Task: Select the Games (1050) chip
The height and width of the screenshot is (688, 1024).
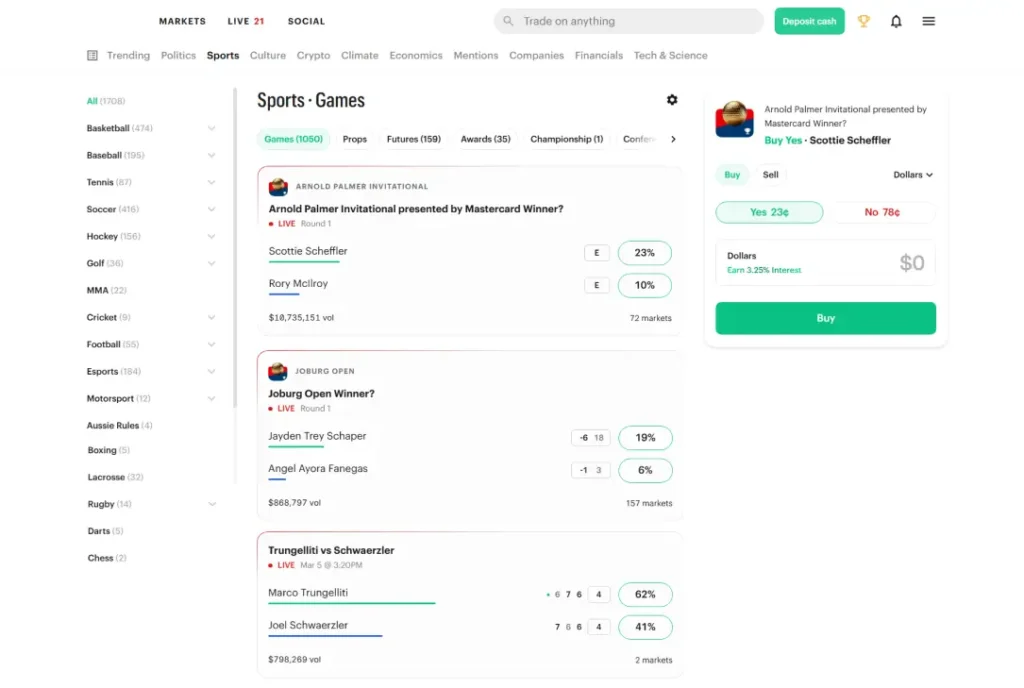Action: [x=293, y=139]
